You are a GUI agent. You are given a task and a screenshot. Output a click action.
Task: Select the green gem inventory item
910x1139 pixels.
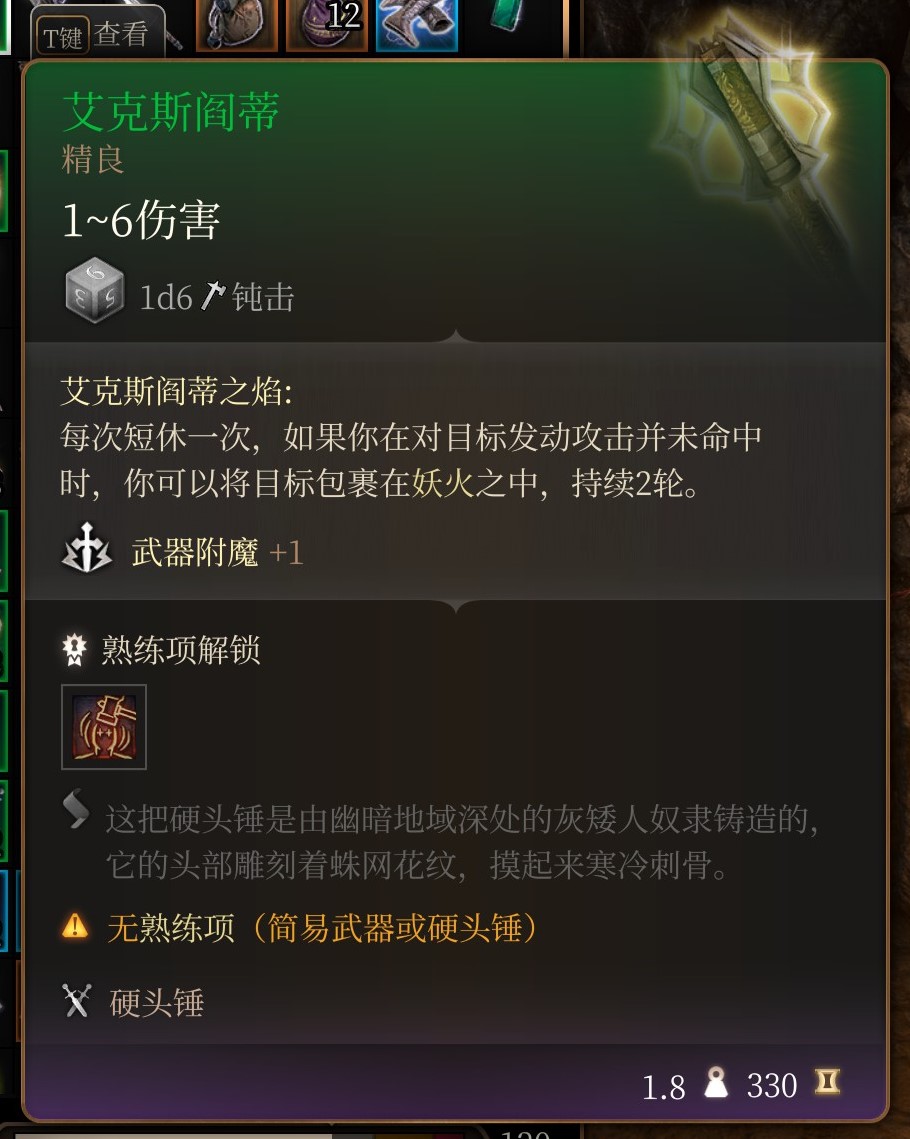508,17
